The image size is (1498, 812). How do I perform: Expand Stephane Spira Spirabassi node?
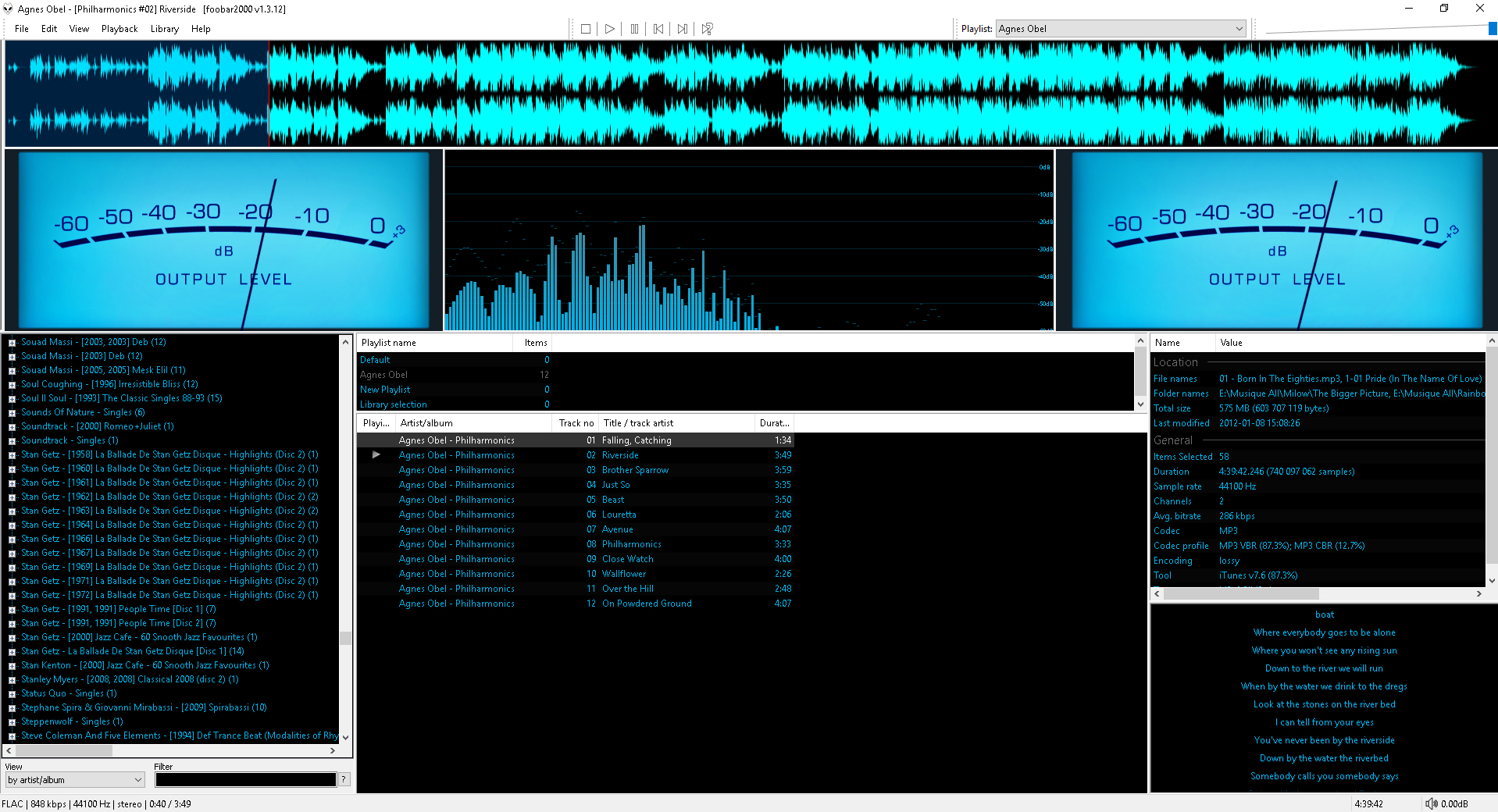(x=12, y=708)
